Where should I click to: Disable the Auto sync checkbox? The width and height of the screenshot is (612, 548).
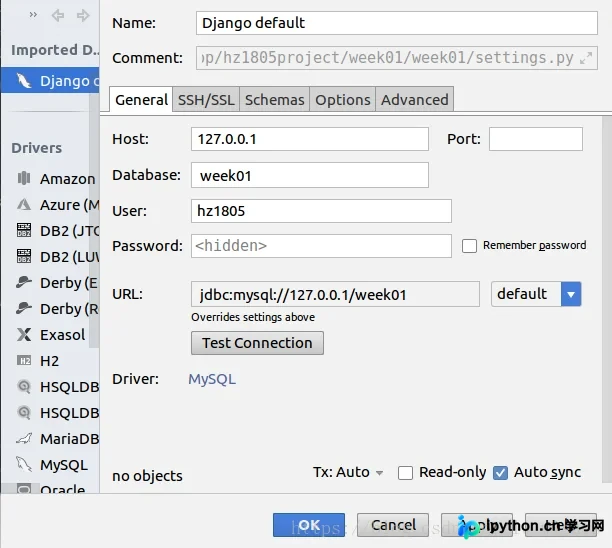coord(500,473)
